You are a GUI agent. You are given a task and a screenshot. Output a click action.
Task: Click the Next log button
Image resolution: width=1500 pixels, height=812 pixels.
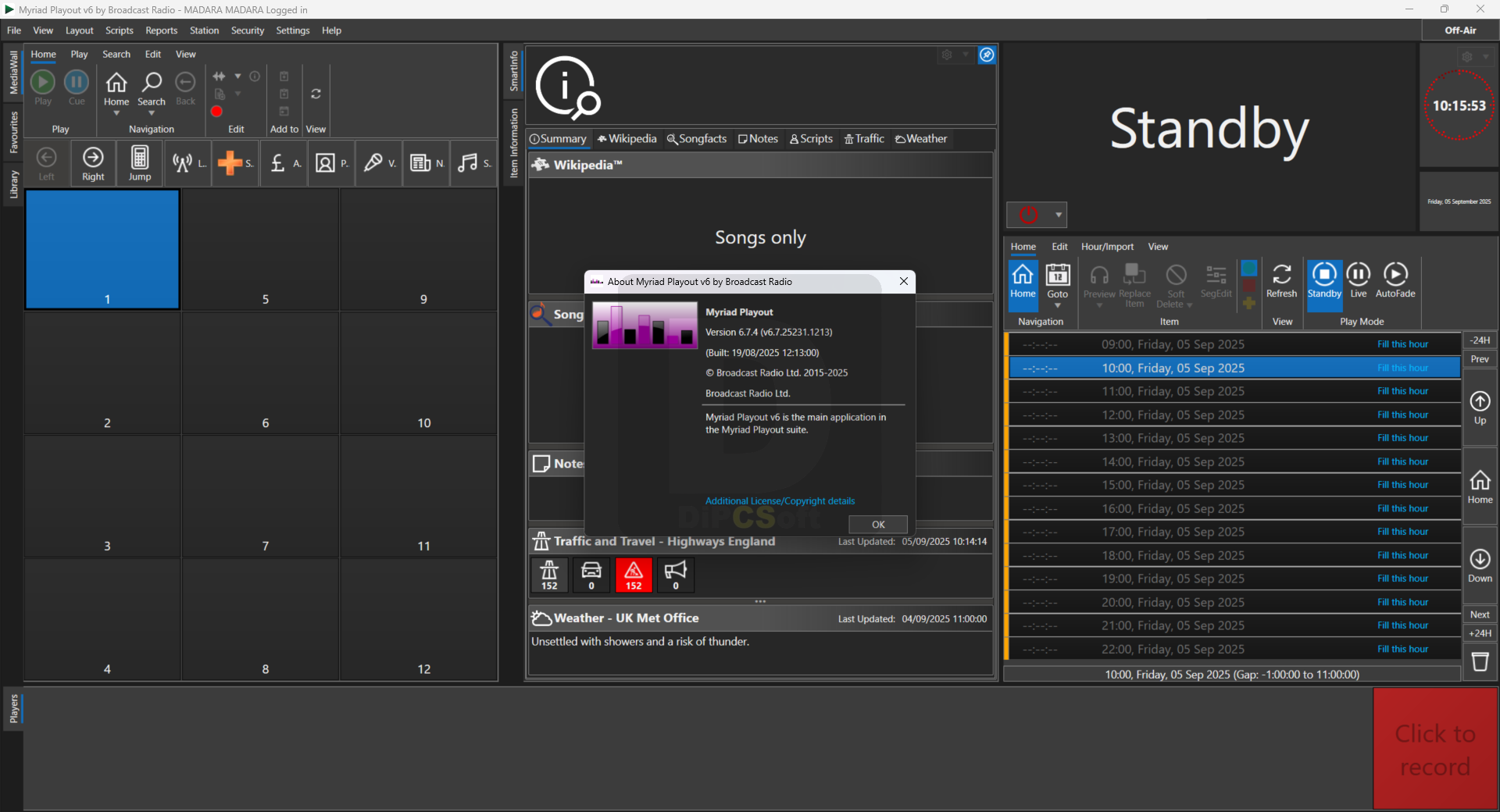click(x=1480, y=614)
